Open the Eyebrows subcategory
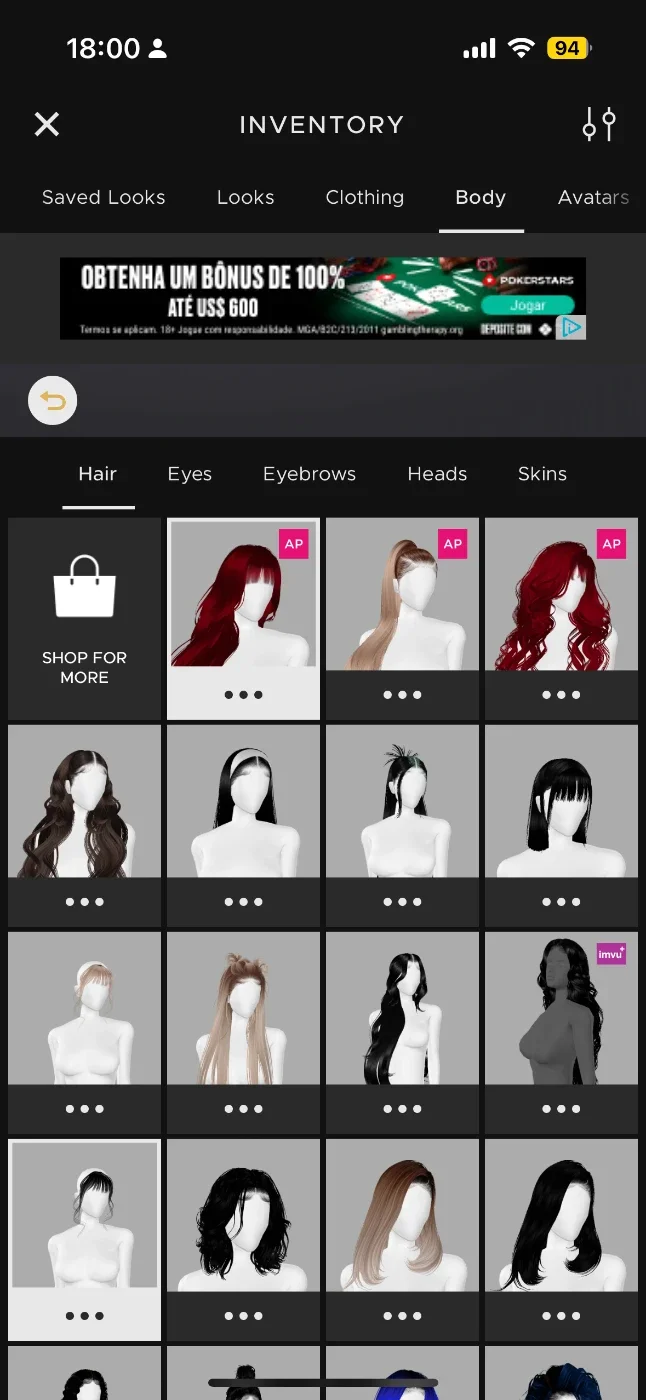 coord(309,474)
